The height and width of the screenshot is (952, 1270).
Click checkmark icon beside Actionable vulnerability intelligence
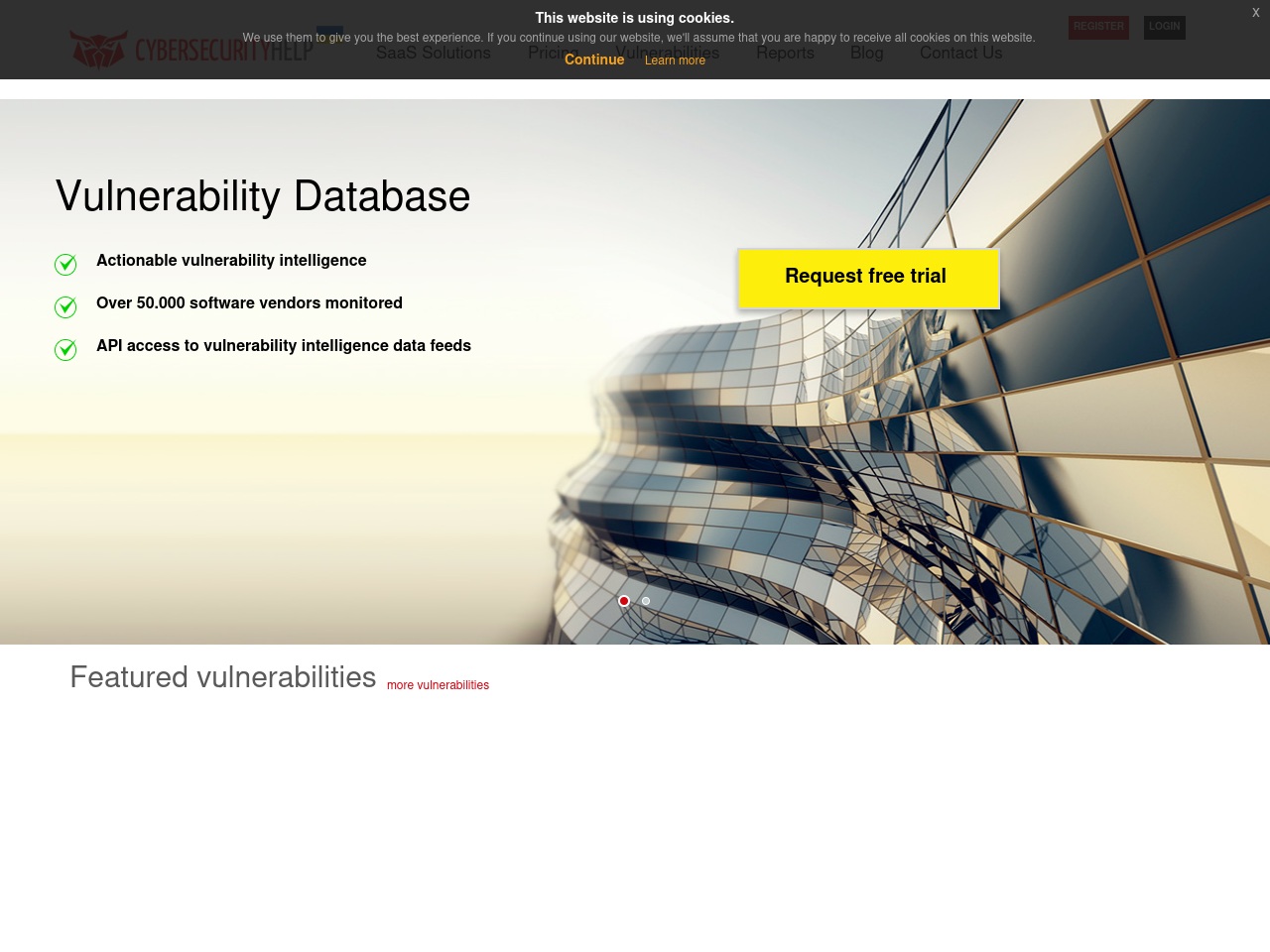coord(65,264)
